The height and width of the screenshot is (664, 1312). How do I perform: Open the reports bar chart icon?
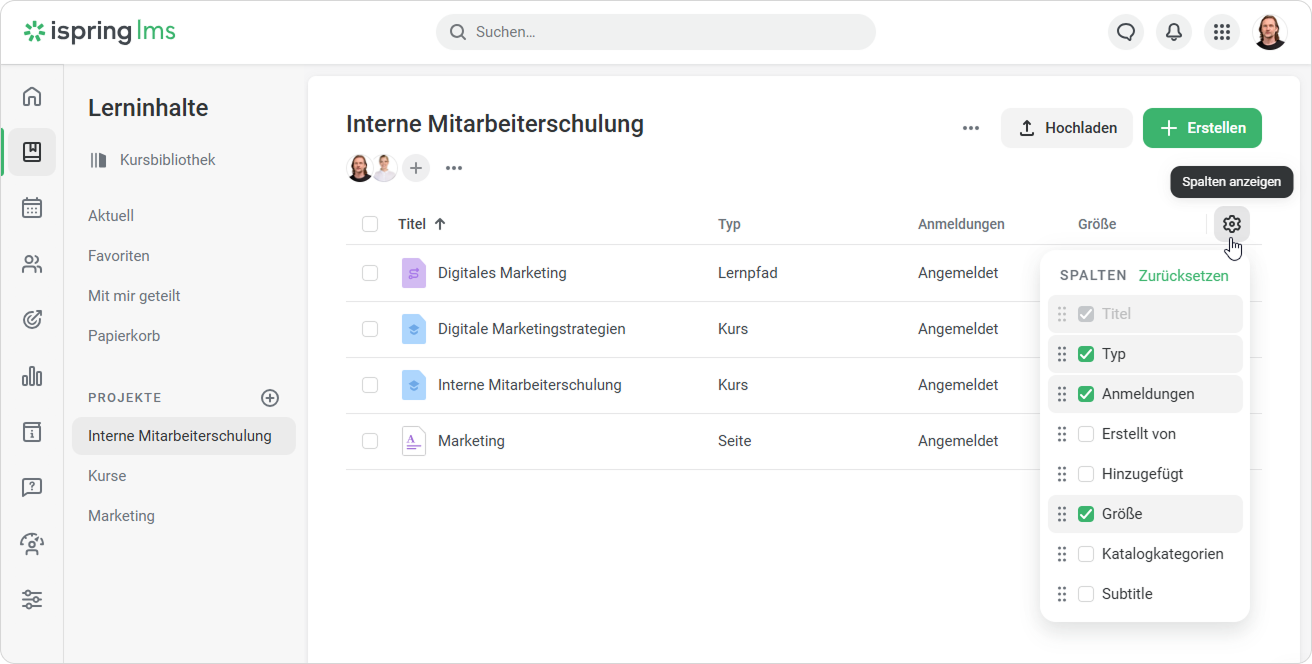32,376
